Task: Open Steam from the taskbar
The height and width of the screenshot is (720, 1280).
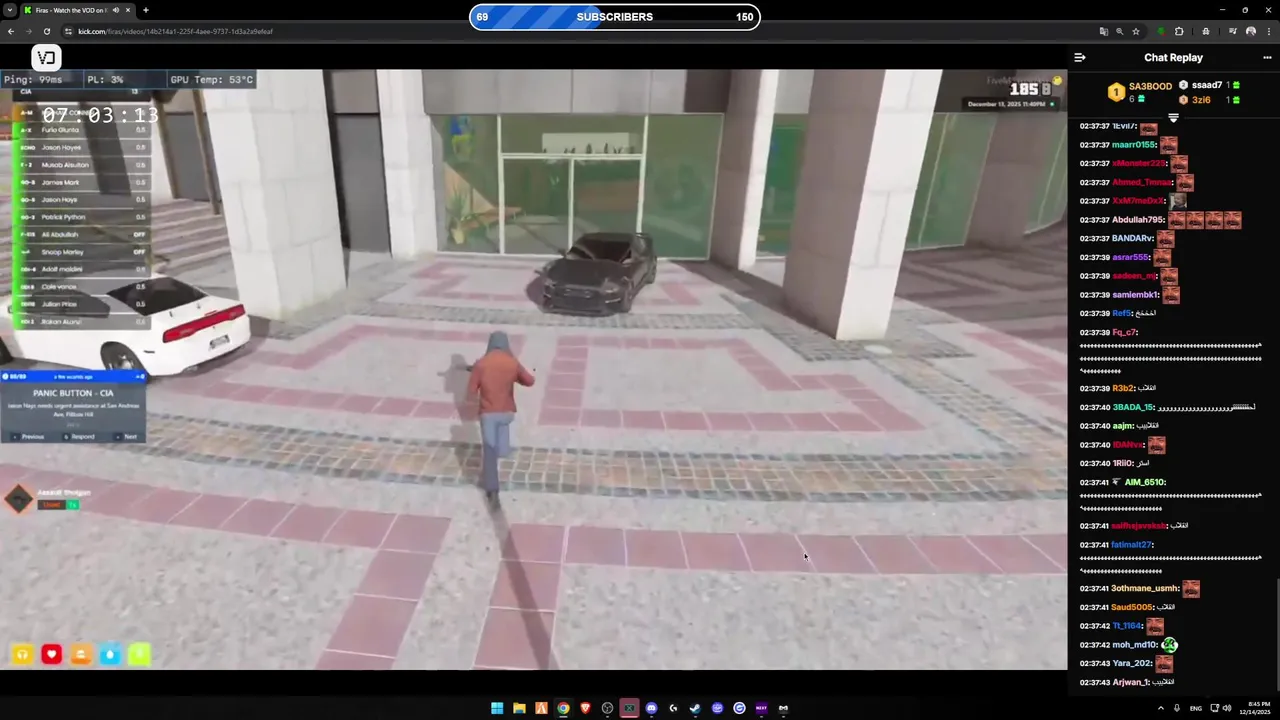Action: [695, 708]
